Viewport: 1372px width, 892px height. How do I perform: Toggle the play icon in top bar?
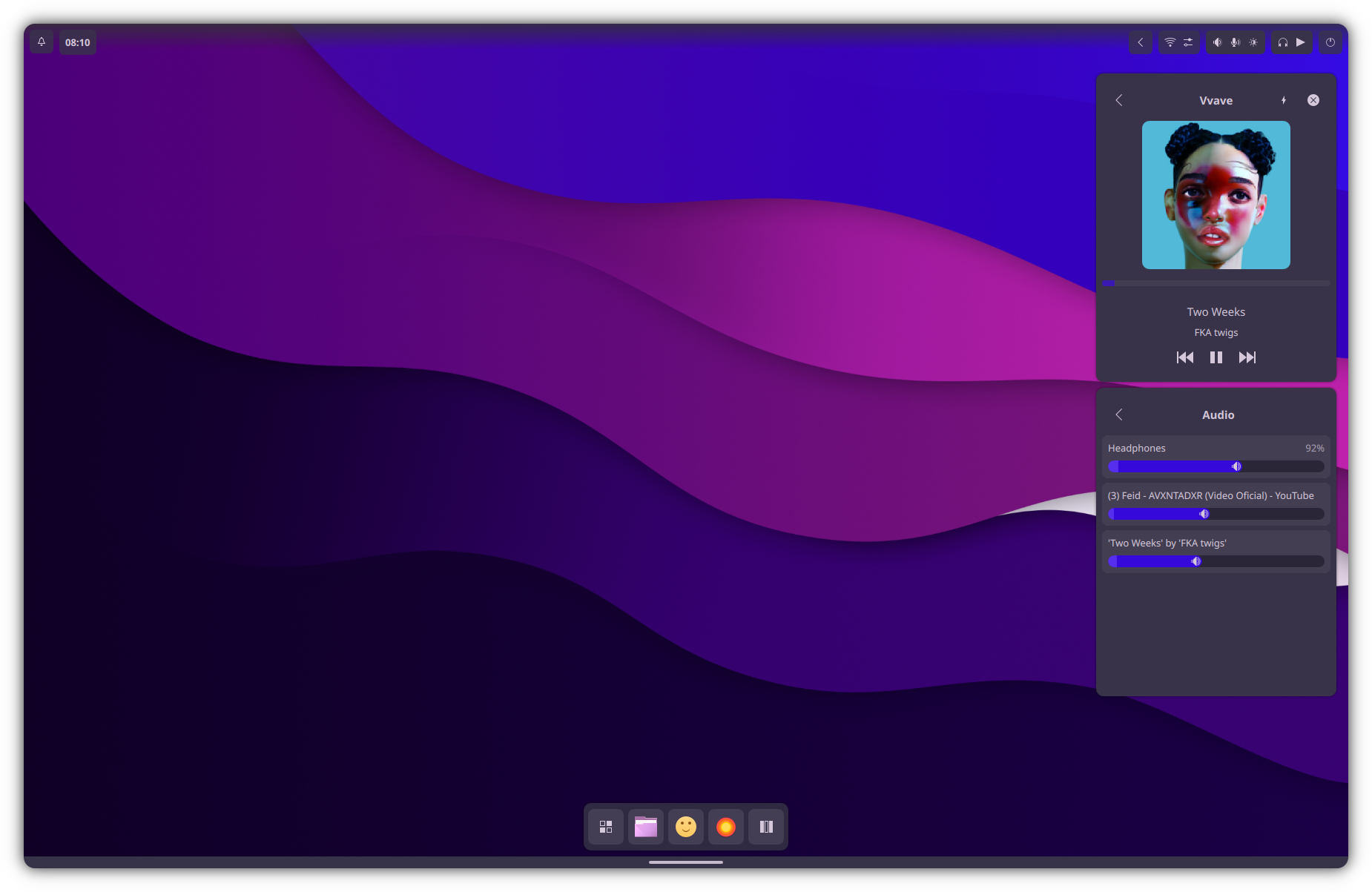[x=1301, y=42]
